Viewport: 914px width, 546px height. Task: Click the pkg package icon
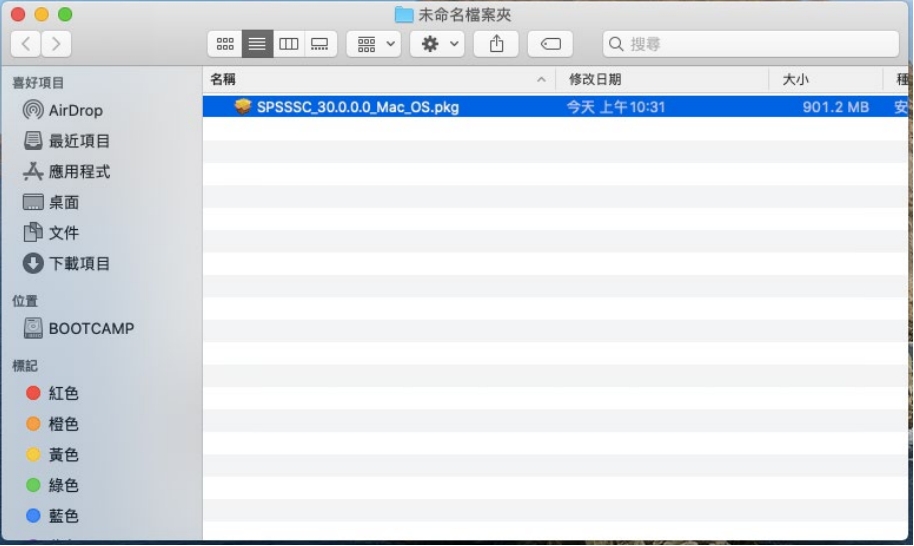242,107
